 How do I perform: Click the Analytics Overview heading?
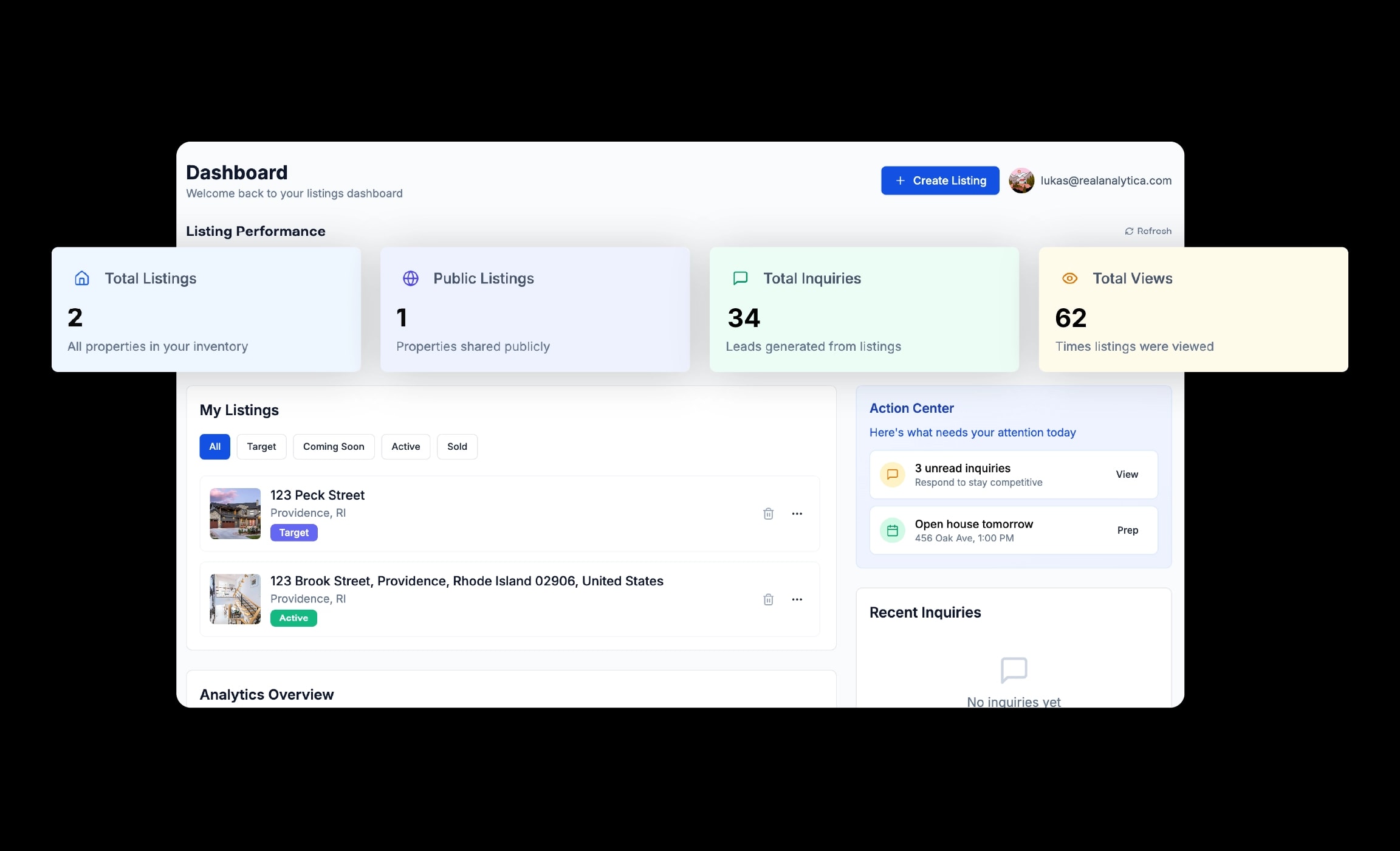(x=267, y=695)
